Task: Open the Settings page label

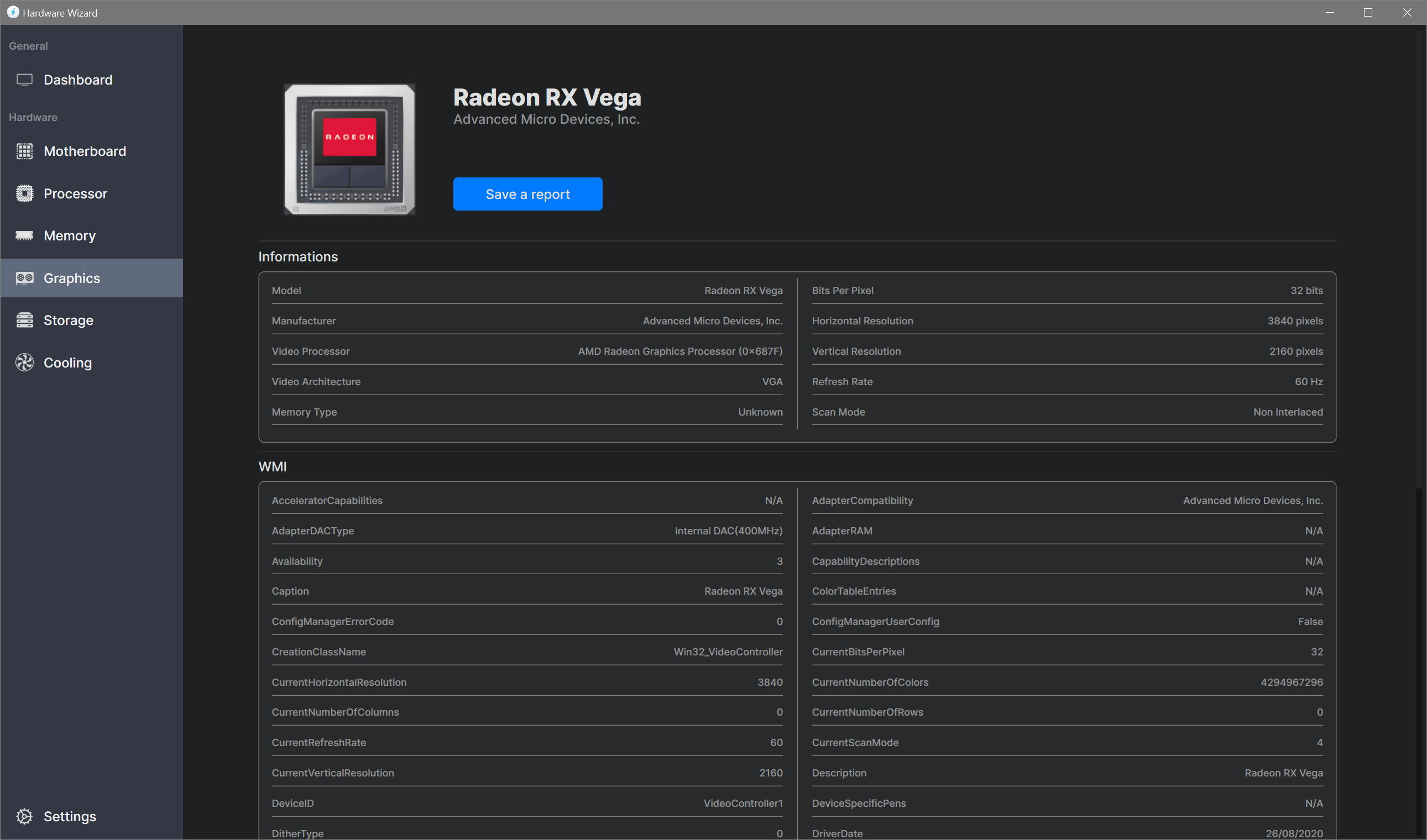Action: (70, 816)
